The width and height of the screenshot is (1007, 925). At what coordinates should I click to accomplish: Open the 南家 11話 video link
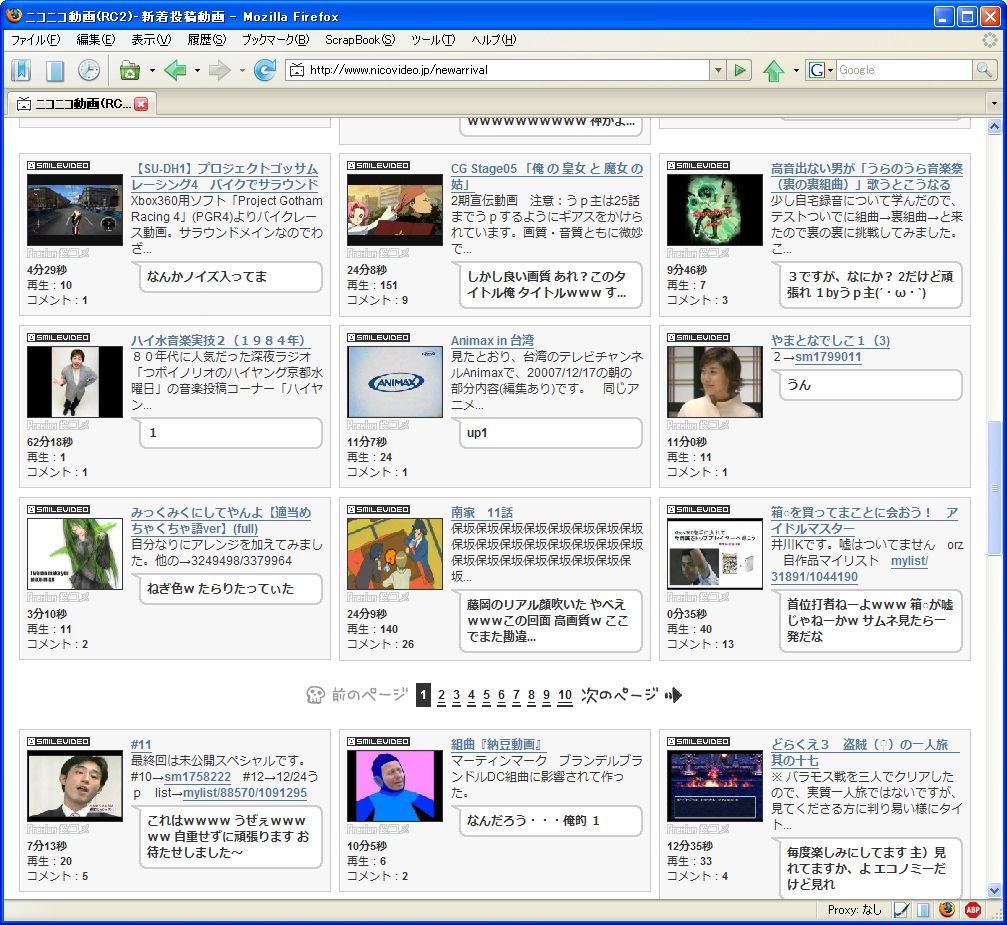click(482, 513)
